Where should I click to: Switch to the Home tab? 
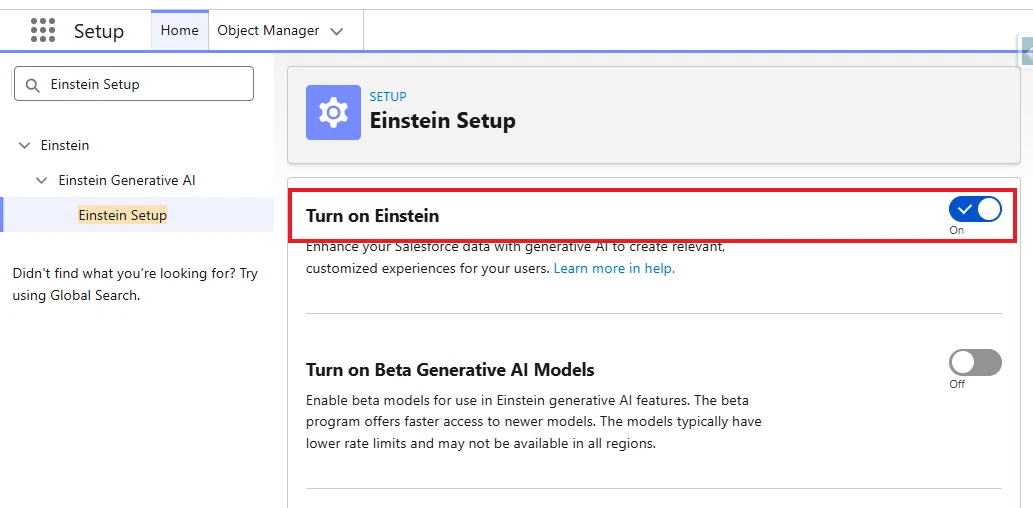[180, 30]
